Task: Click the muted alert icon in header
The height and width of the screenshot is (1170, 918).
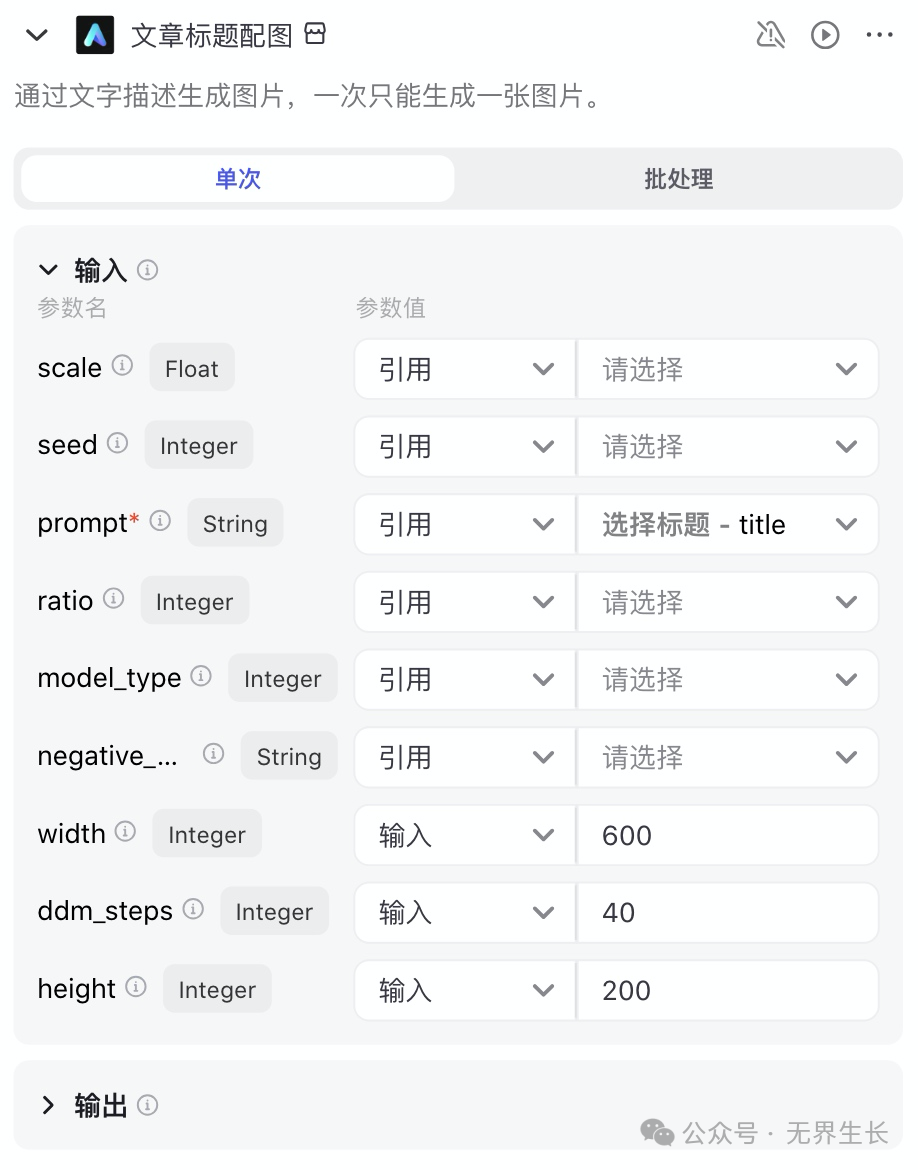Action: pyautogui.click(x=771, y=36)
